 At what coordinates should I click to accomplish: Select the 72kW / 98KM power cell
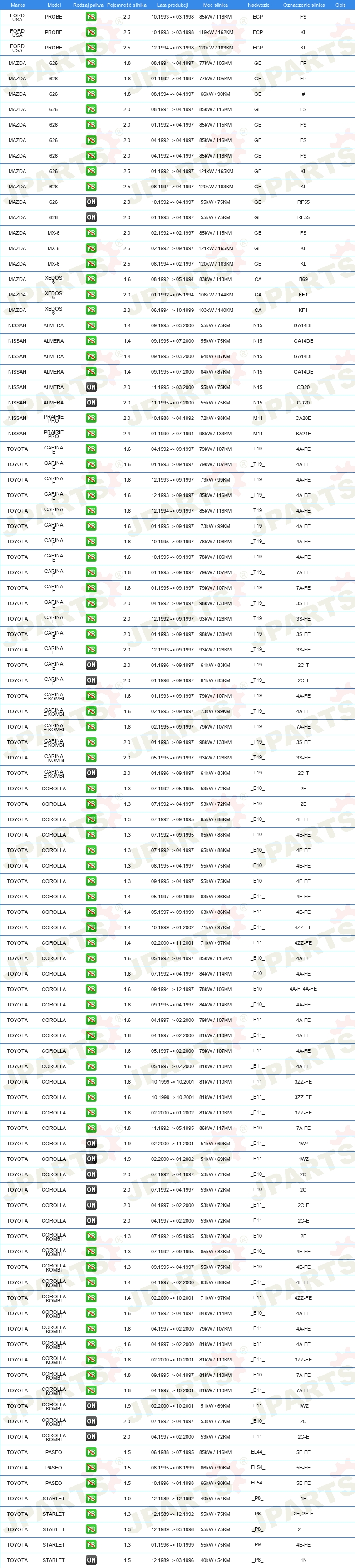point(216,418)
